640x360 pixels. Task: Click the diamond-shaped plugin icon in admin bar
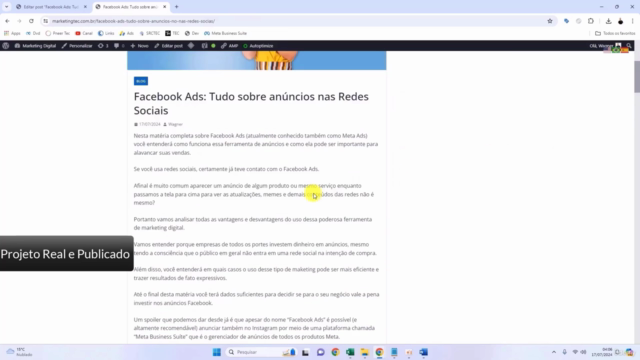pos(191,46)
